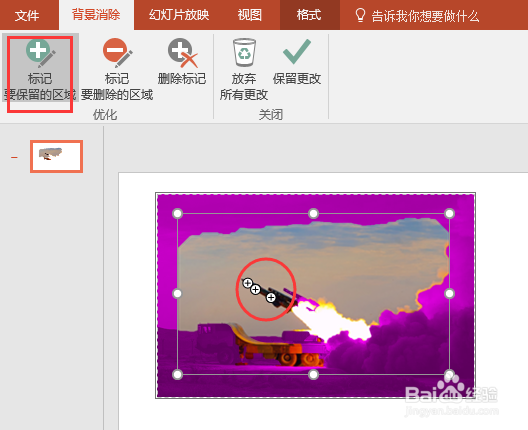Screen dimensions: 528x430
Task: Open the Format (格式) tab
Action: [x=309, y=15]
